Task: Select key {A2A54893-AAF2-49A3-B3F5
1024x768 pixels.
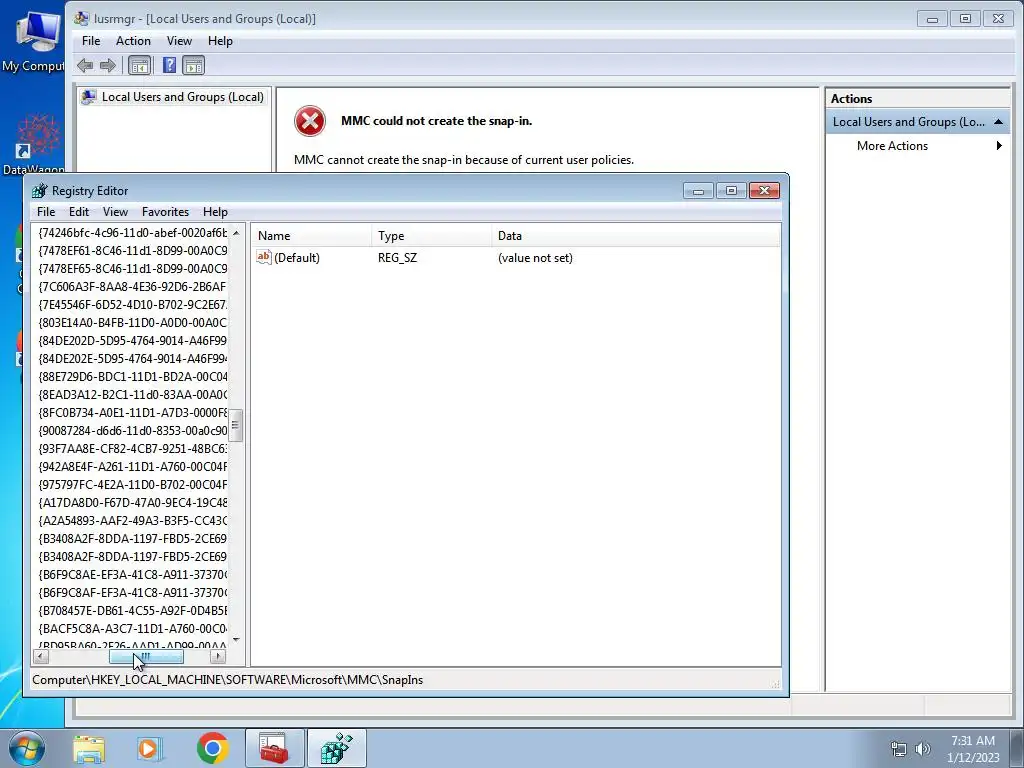Action: 133,521
